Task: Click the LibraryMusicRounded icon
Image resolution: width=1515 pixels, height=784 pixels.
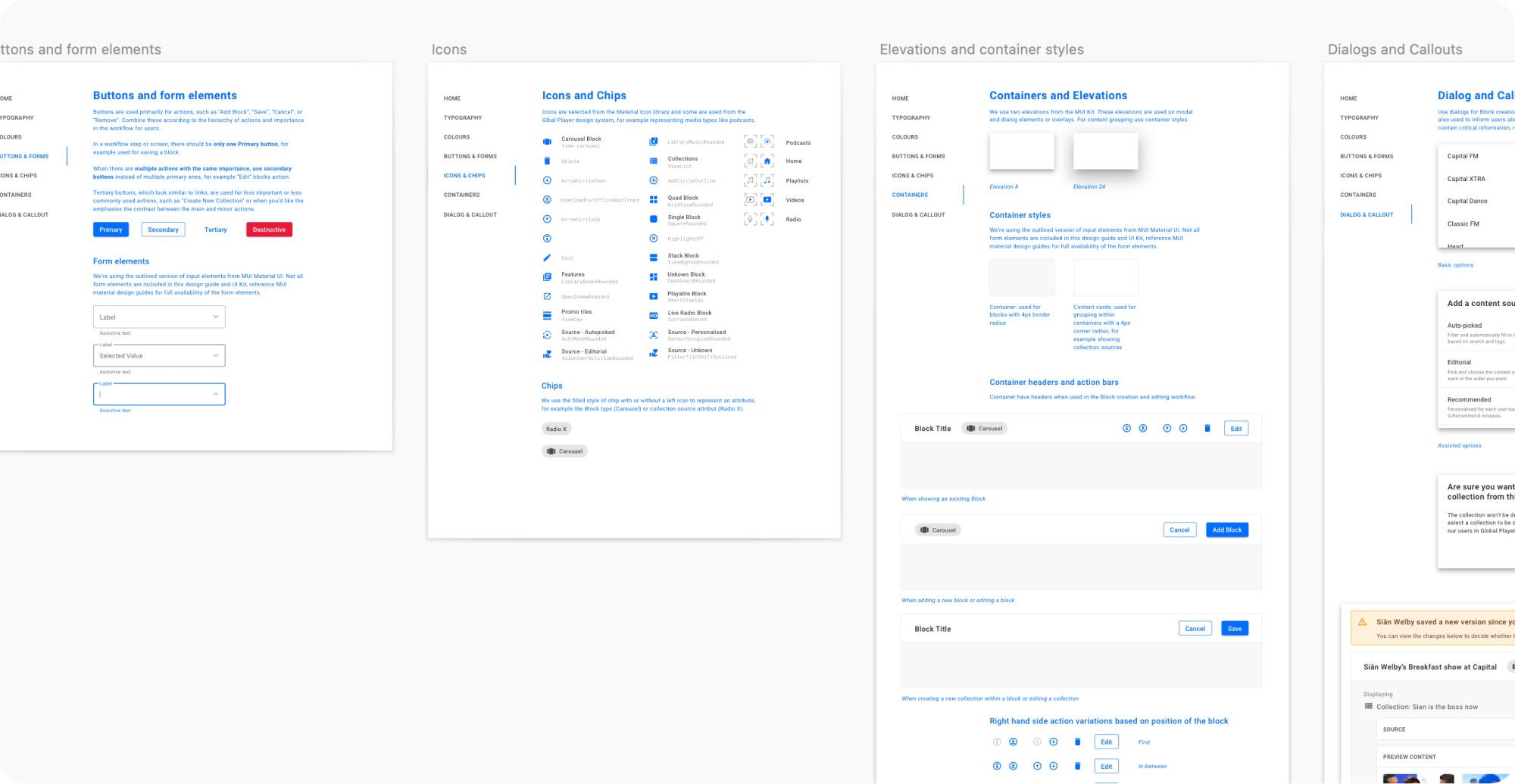Action: click(x=654, y=142)
